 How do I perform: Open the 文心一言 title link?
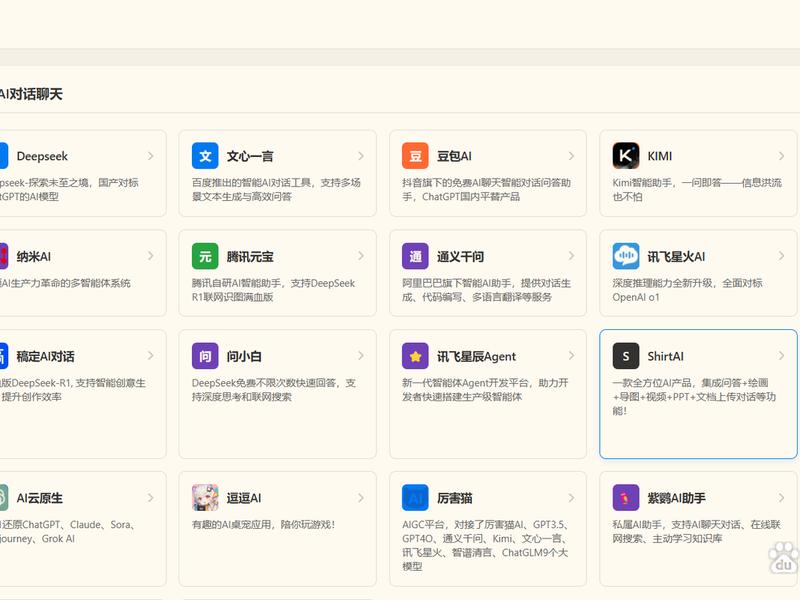click(250, 156)
